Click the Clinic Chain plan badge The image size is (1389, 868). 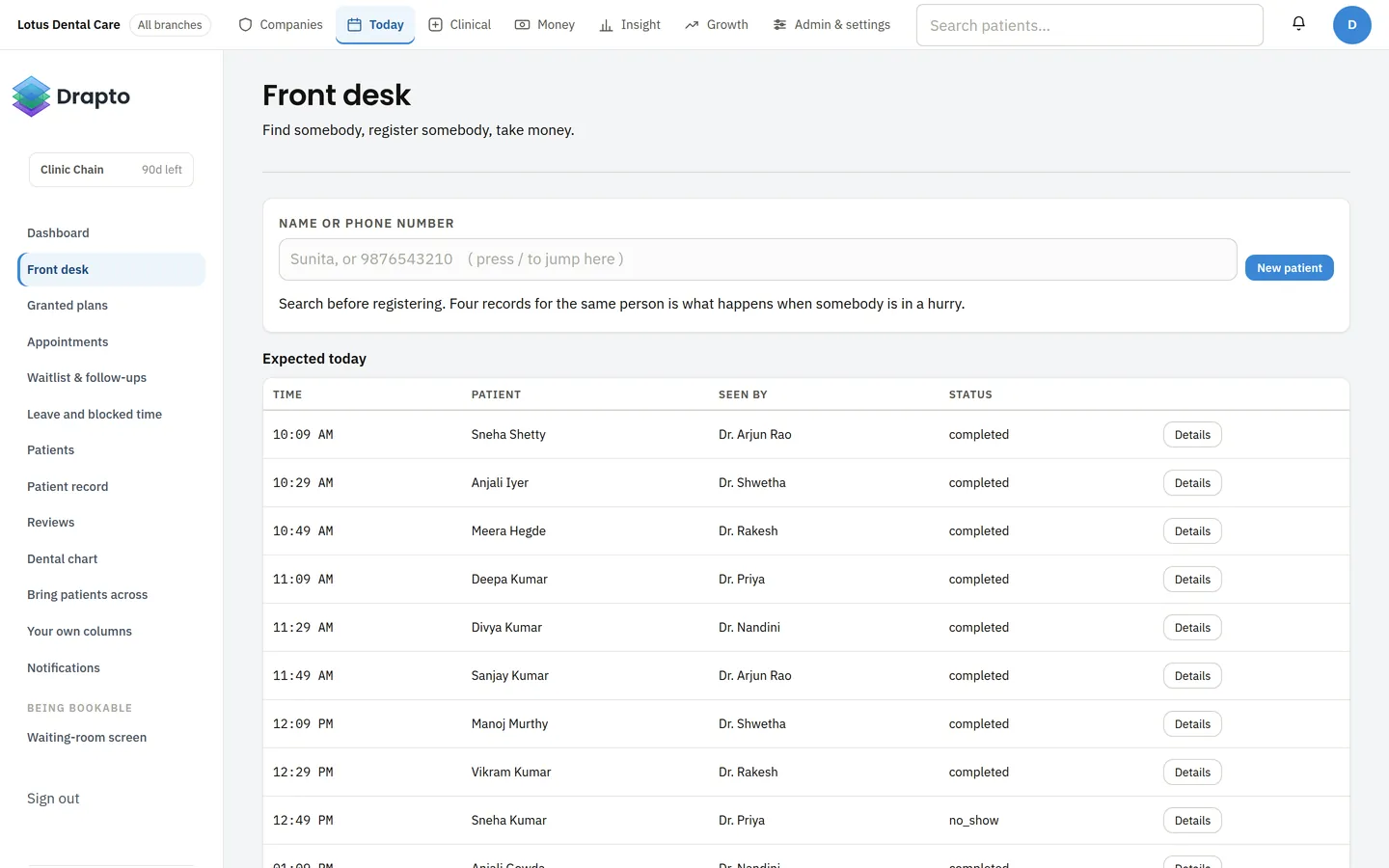click(111, 170)
